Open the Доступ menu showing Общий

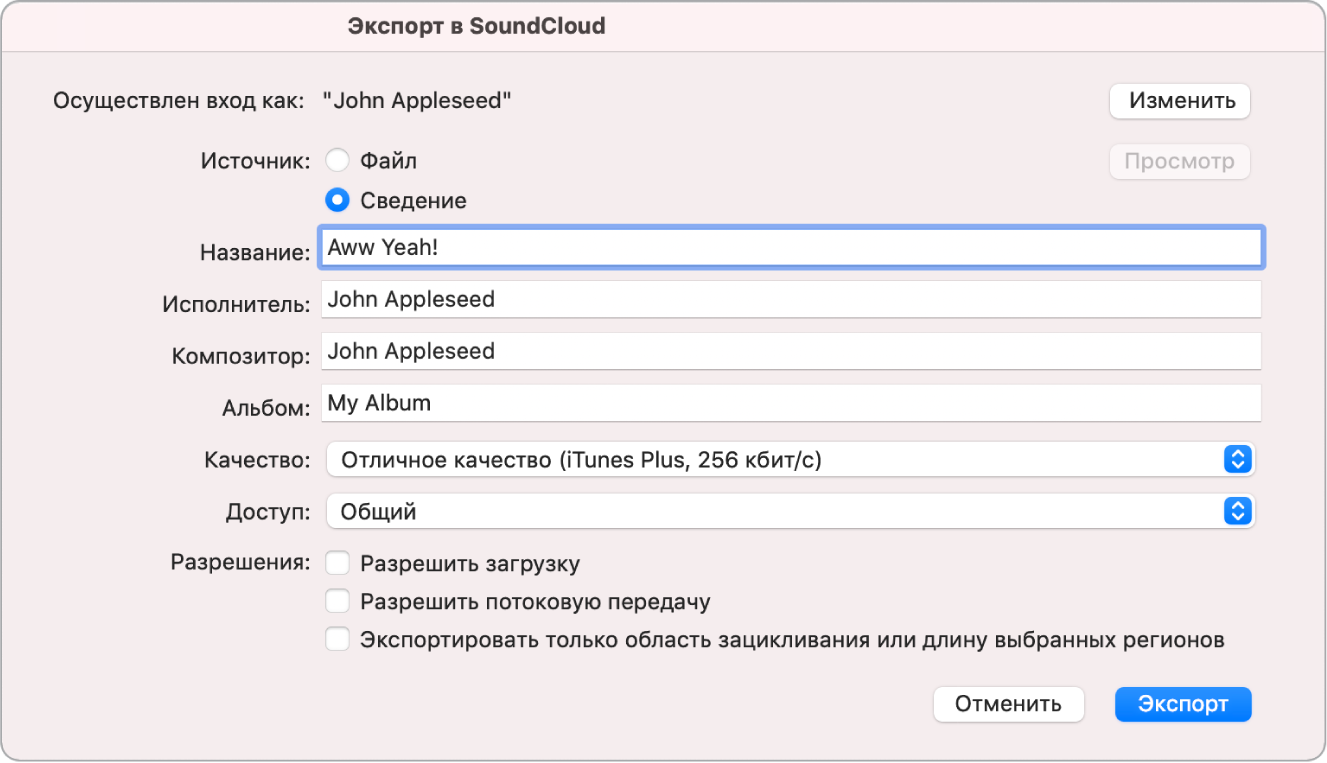(x=770, y=512)
